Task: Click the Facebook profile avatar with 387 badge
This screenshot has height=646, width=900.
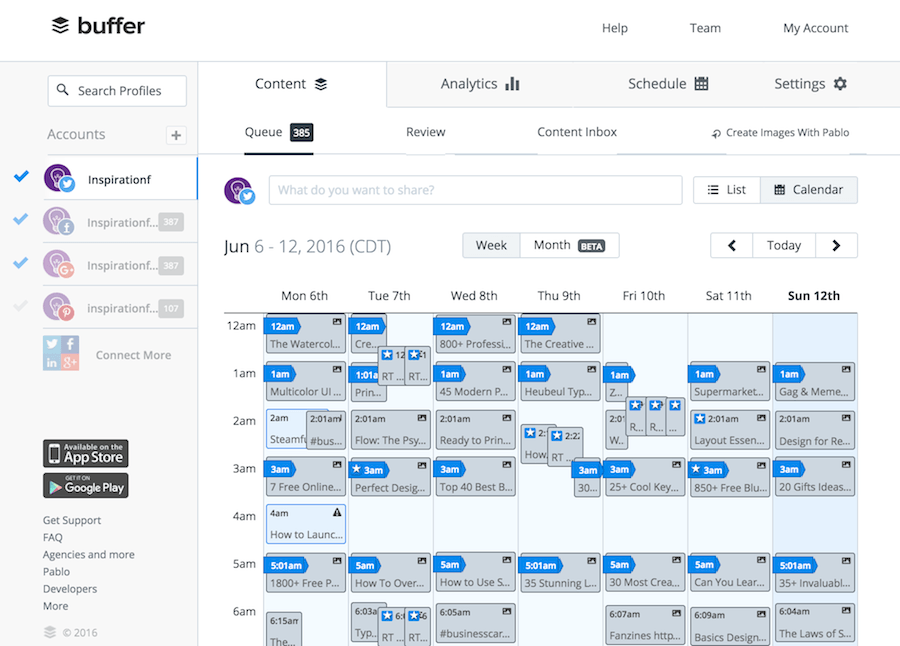Action: (59, 222)
